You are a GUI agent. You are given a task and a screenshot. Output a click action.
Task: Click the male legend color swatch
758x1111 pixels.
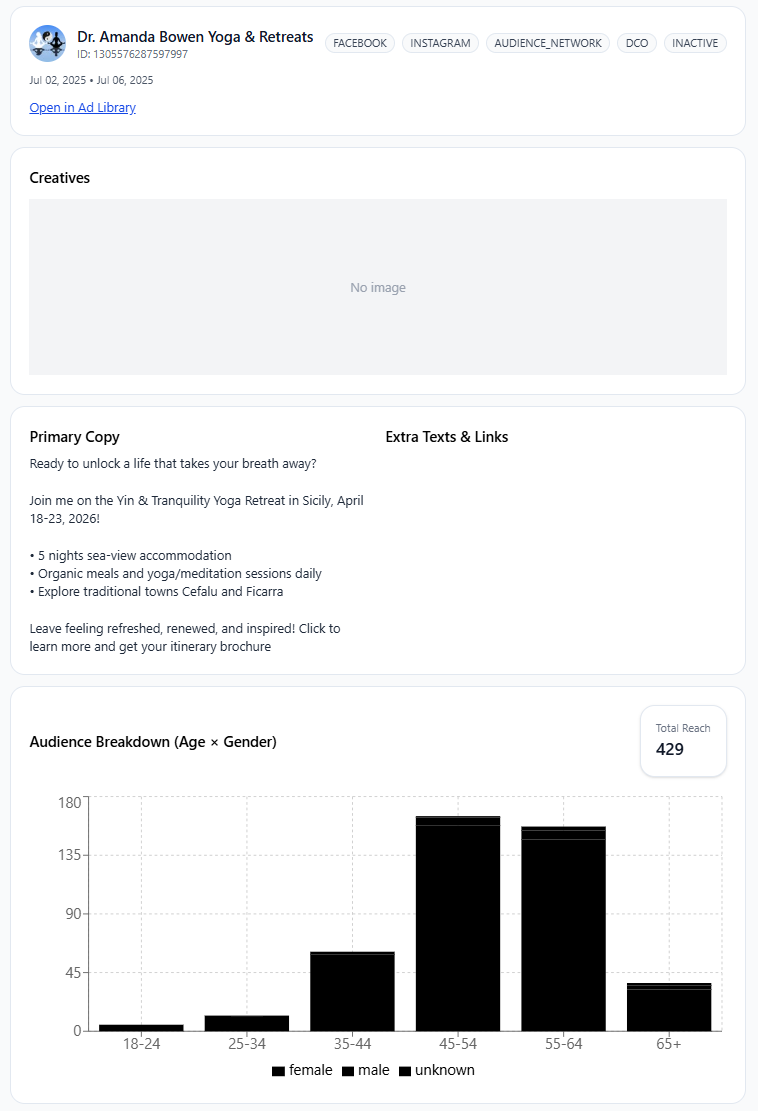pyautogui.click(x=348, y=1071)
